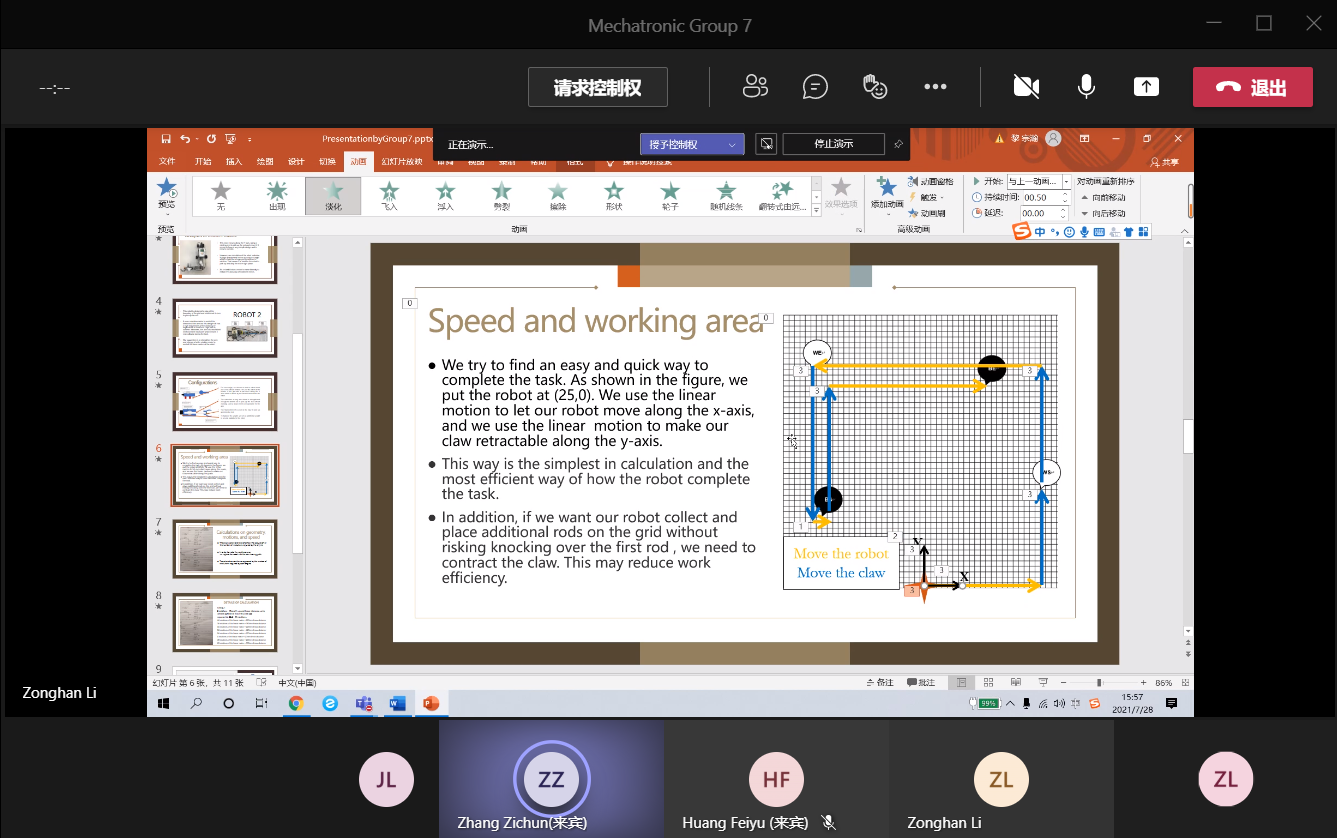Screen dimensions: 1337x838
Task: Open the meeting chat conversation
Action: [x=815, y=87]
